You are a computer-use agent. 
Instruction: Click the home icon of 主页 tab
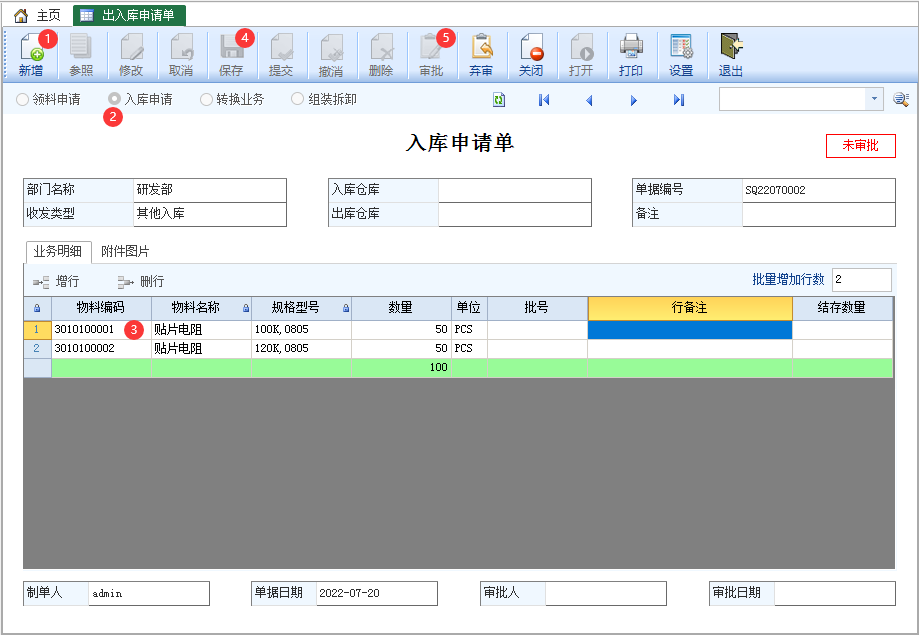coord(21,15)
